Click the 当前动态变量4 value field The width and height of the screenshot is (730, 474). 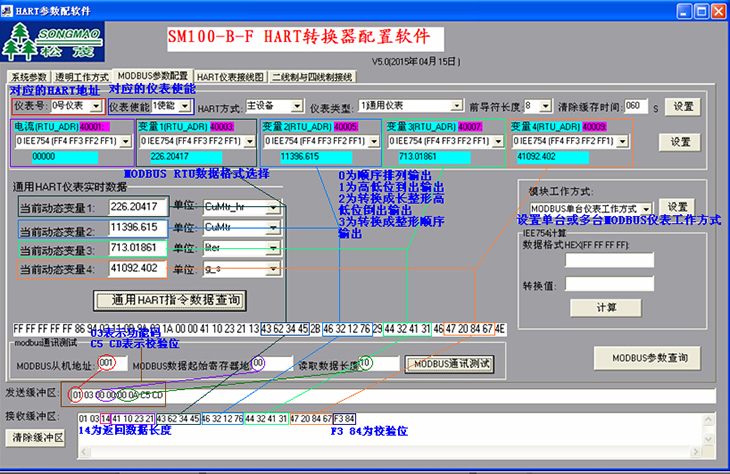pyautogui.click(x=137, y=269)
